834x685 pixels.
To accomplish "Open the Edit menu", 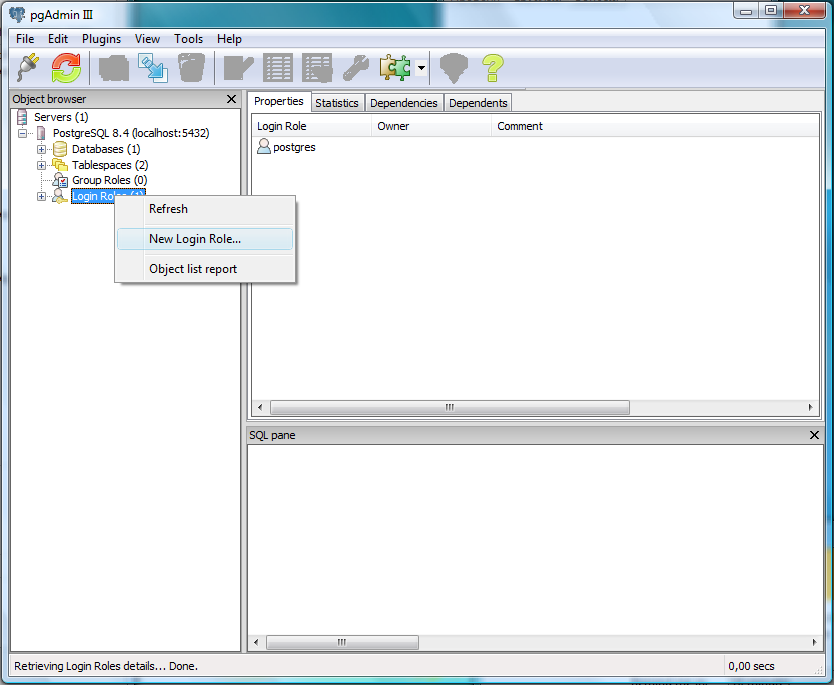I will click(57, 39).
